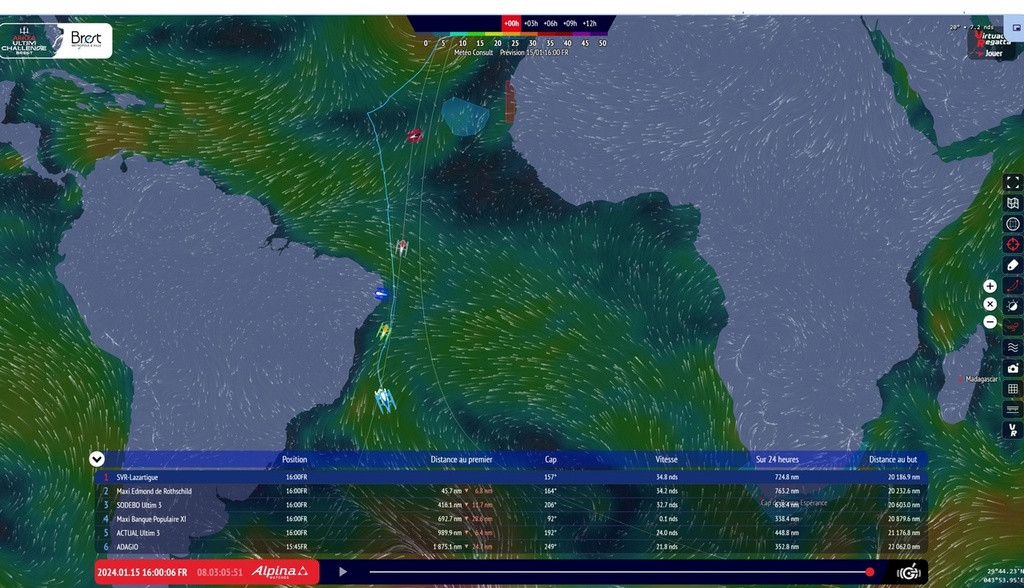Enter fullscreen map view

(x=1012, y=182)
